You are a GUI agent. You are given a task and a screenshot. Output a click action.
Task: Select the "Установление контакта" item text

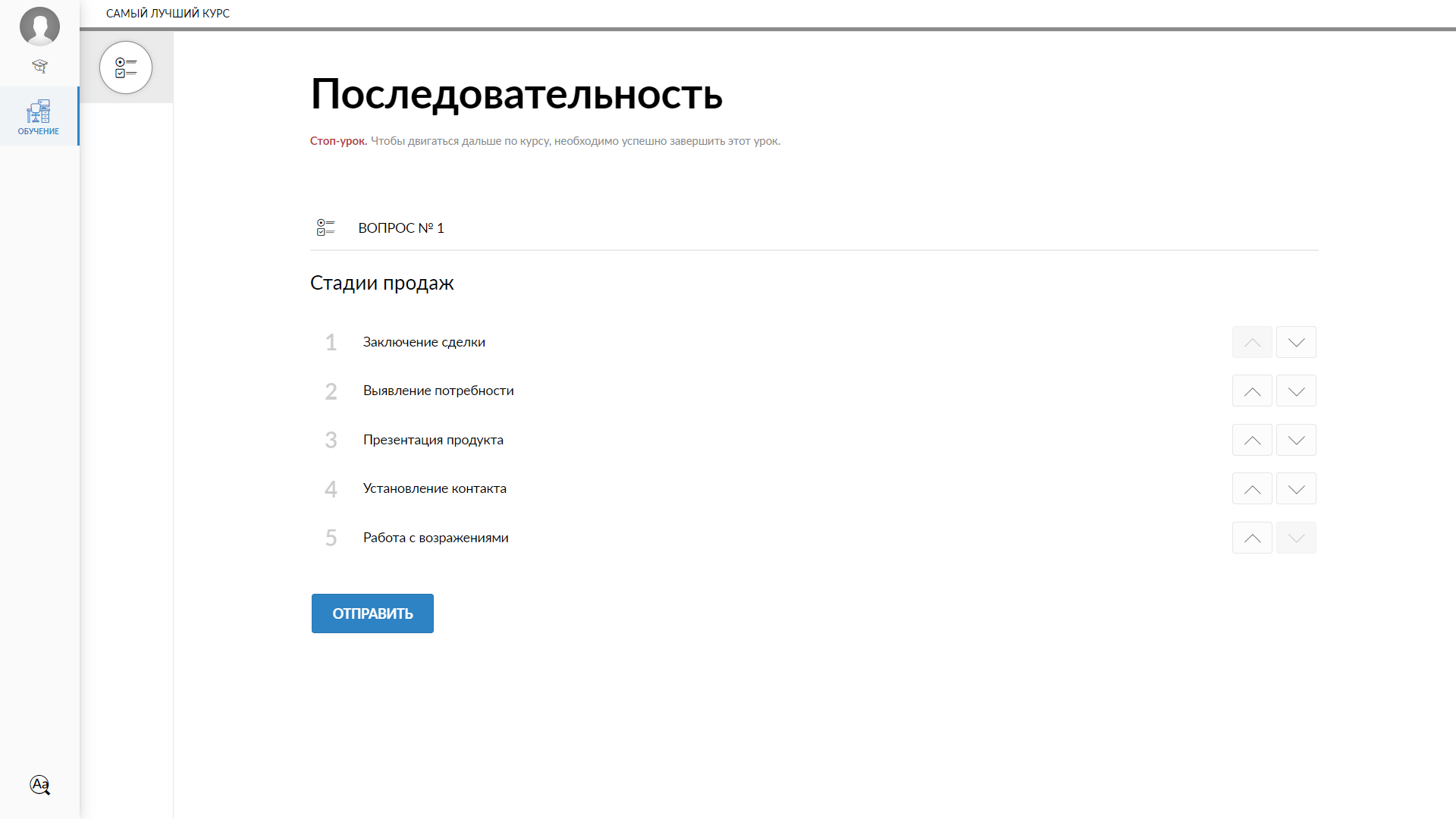435,488
